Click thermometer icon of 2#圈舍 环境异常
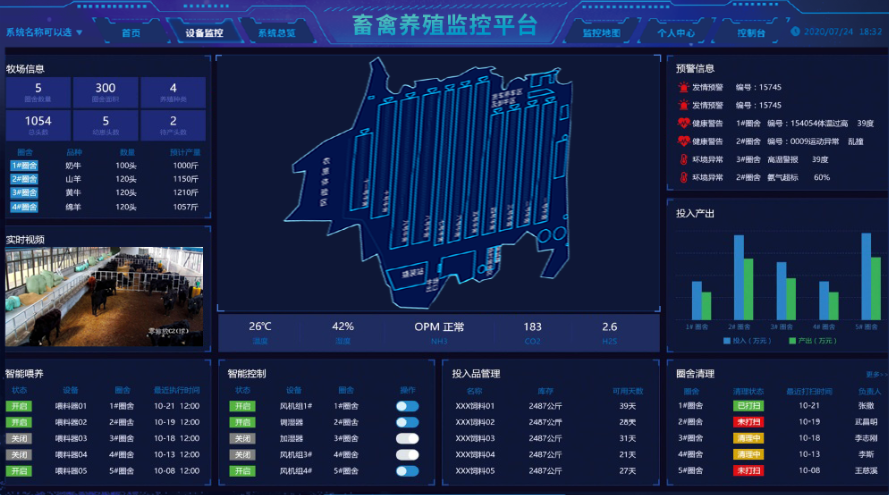Screen dimensions: 889x495 (683, 177)
